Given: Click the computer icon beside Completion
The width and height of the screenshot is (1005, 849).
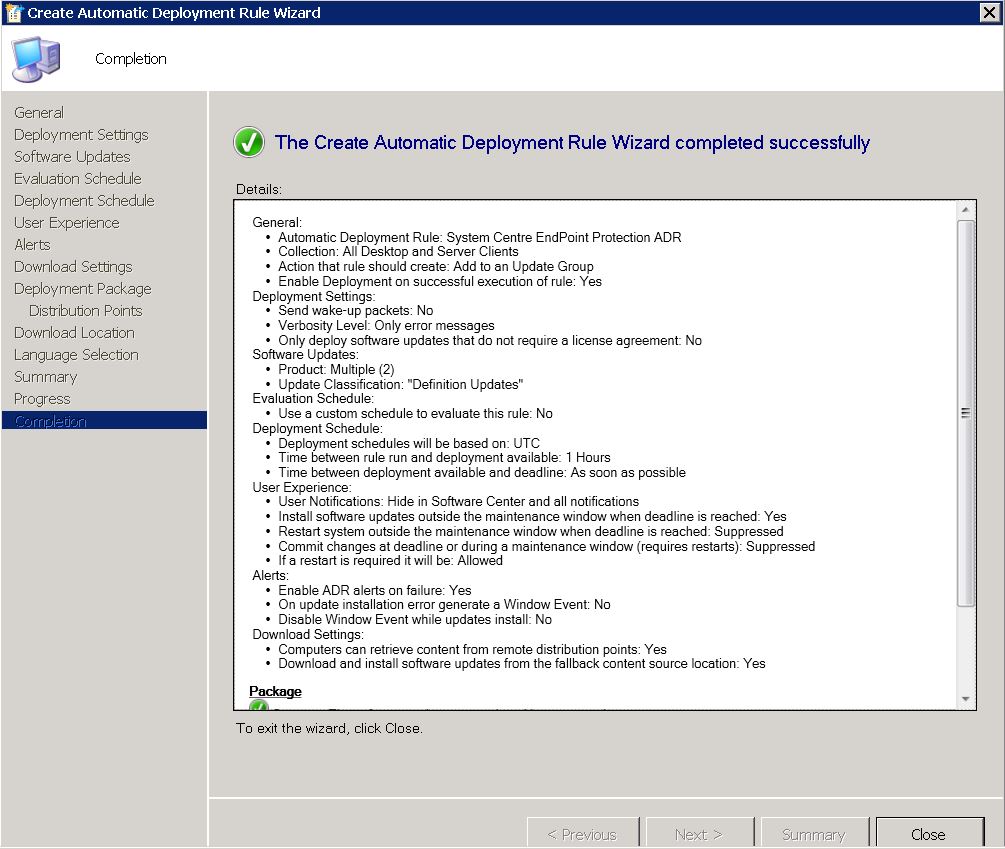Looking at the screenshot, I should coord(36,59).
